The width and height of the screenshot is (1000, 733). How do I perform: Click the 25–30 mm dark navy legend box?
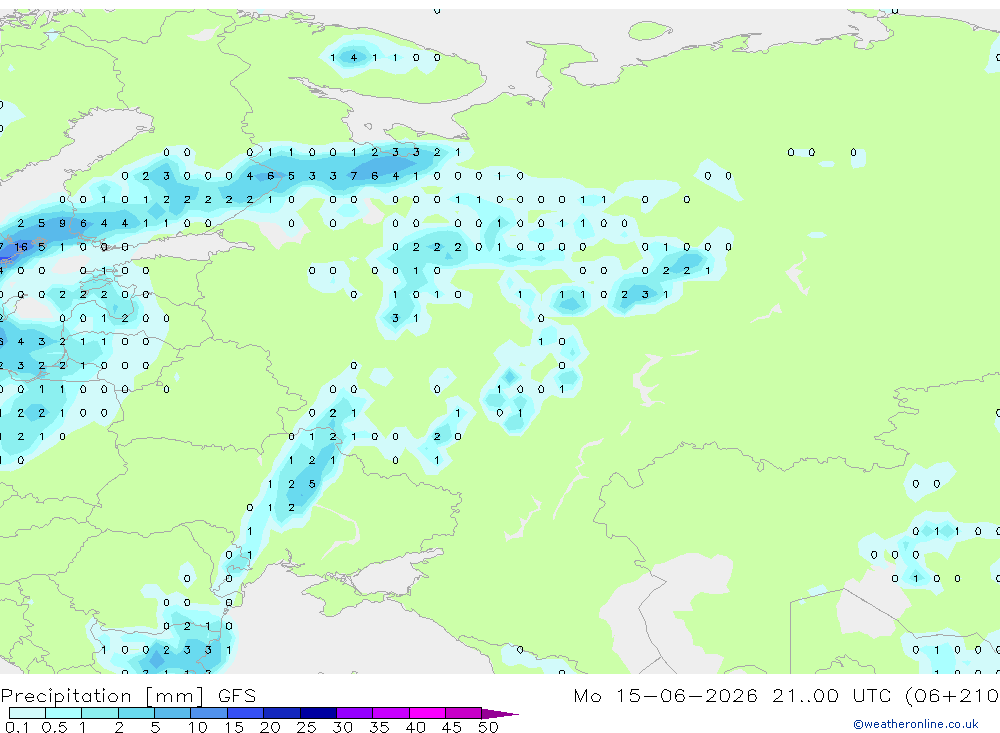click(x=318, y=713)
